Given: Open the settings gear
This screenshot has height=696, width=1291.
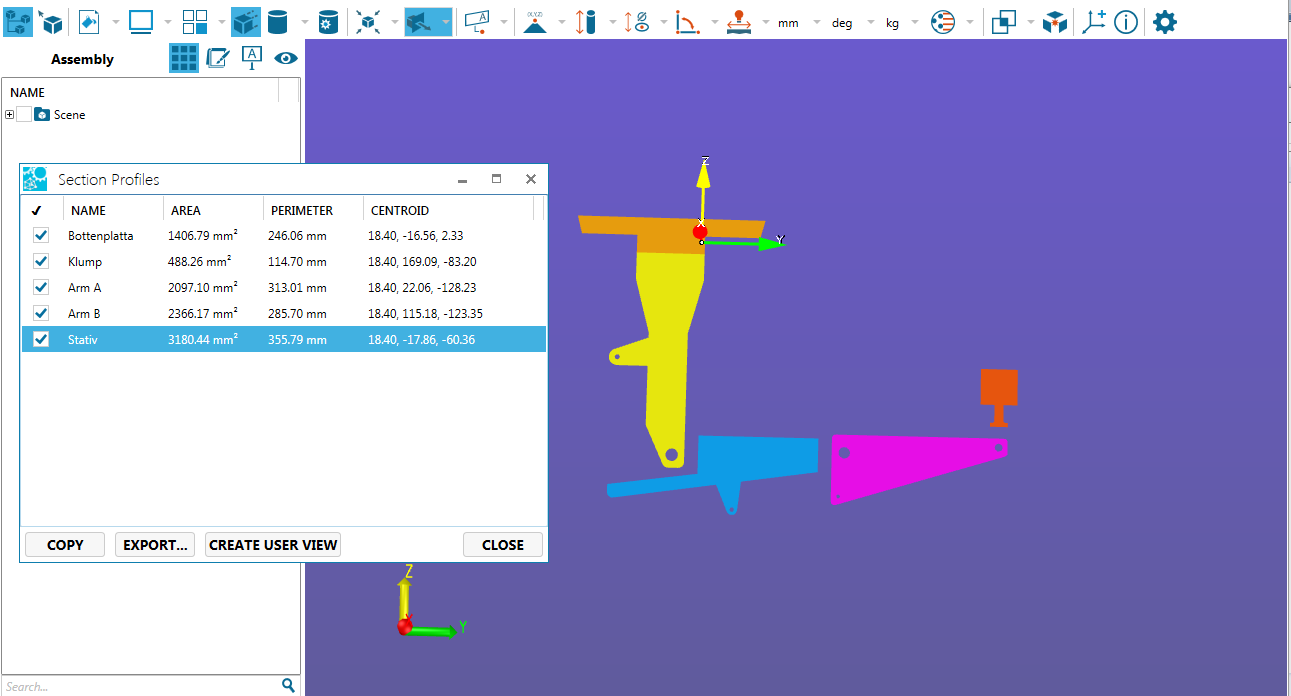Looking at the screenshot, I should (1164, 22).
